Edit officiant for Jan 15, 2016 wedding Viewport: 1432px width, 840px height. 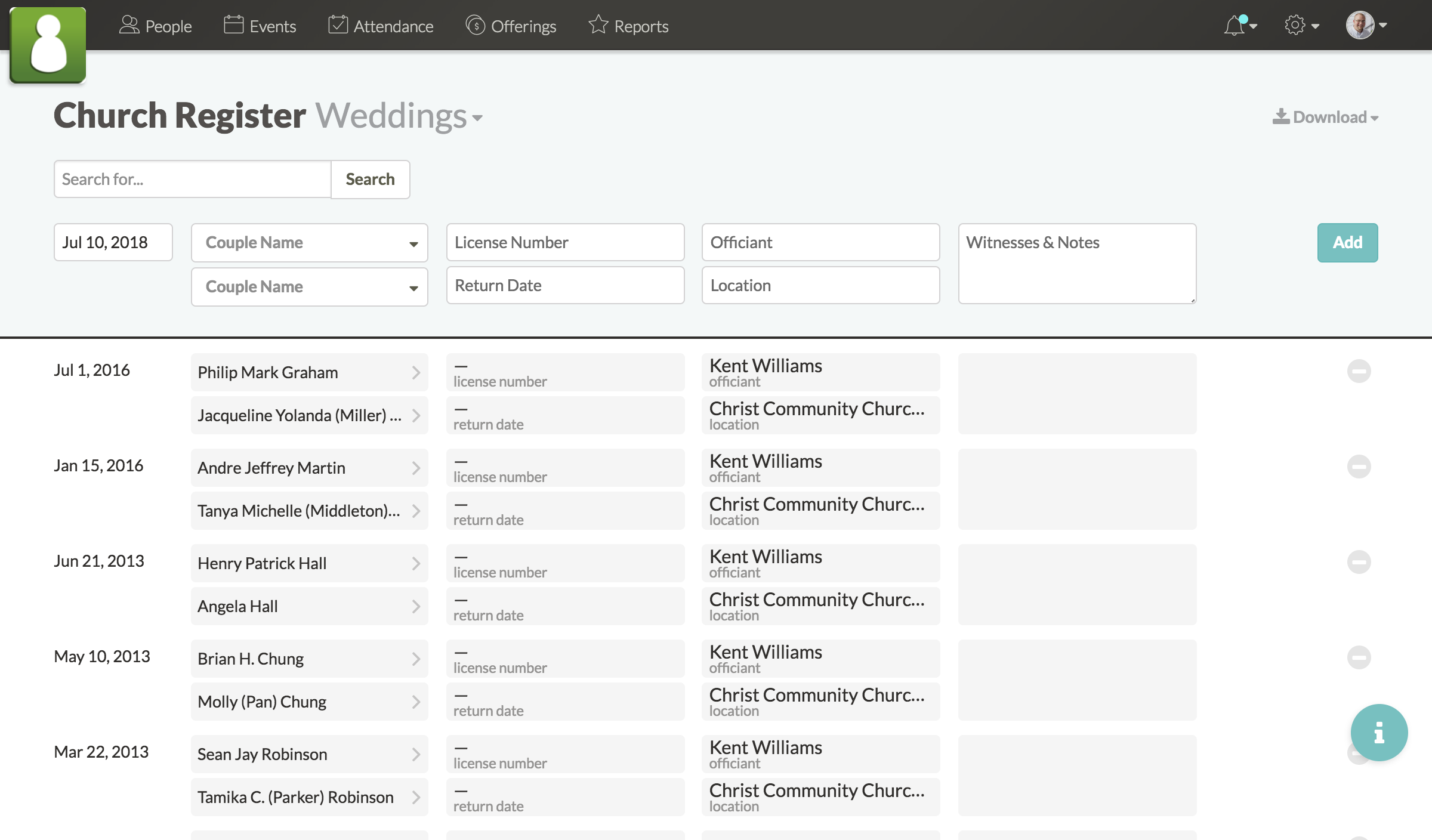coord(820,468)
